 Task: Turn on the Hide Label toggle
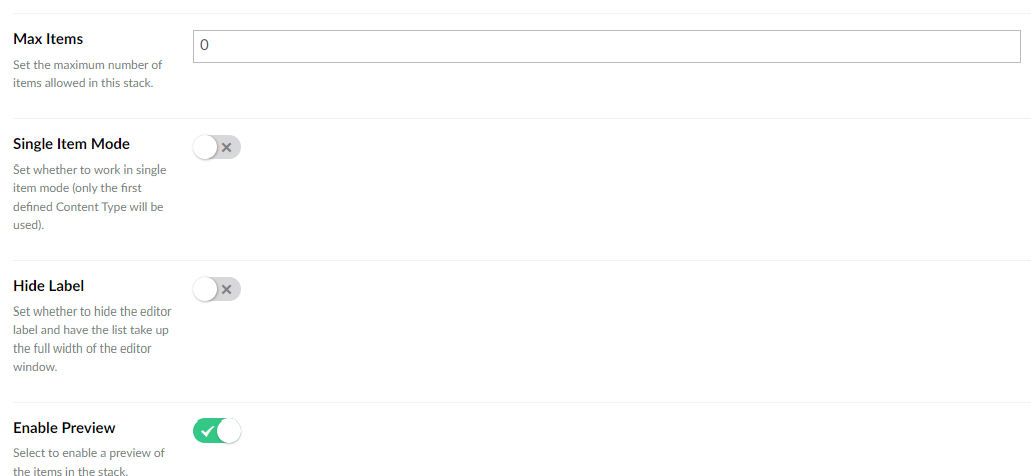(x=217, y=290)
